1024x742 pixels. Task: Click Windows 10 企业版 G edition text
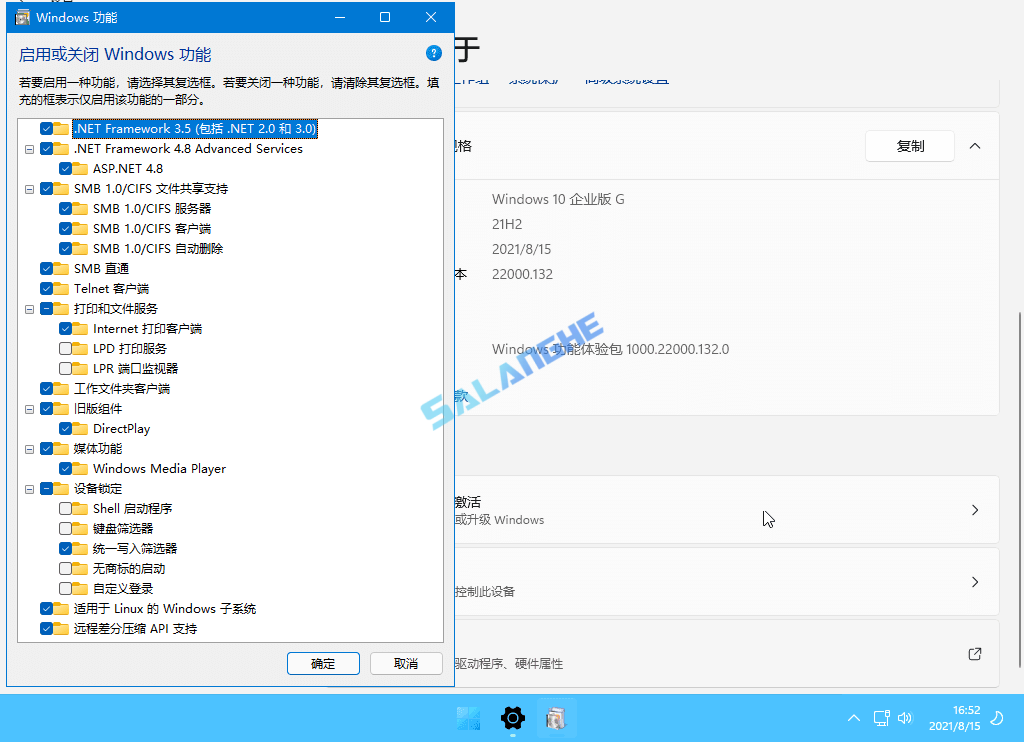tap(558, 199)
